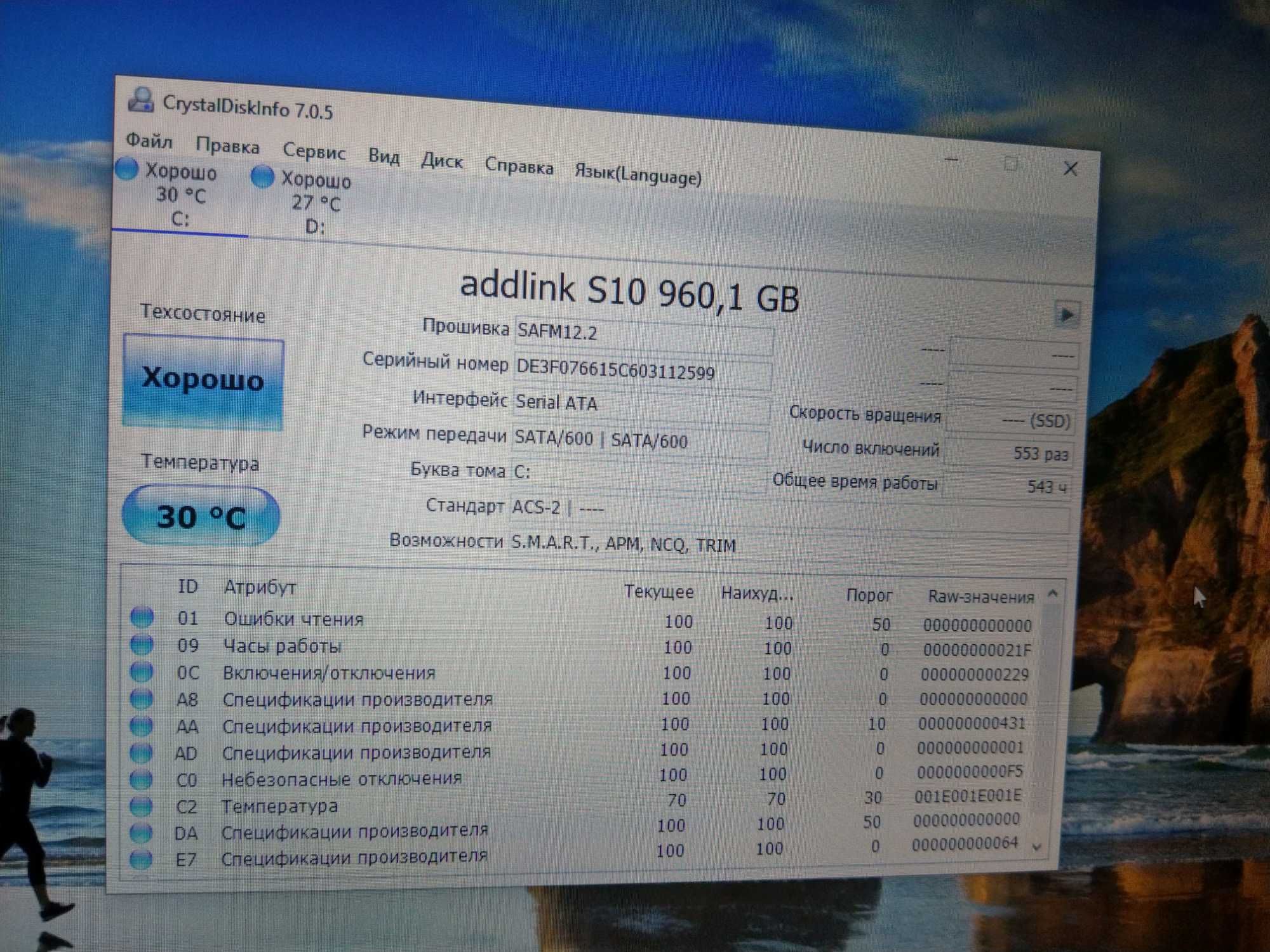Click raw value 000000000431
The width and height of the screenshot is (1270, 952).
point(972,723)
